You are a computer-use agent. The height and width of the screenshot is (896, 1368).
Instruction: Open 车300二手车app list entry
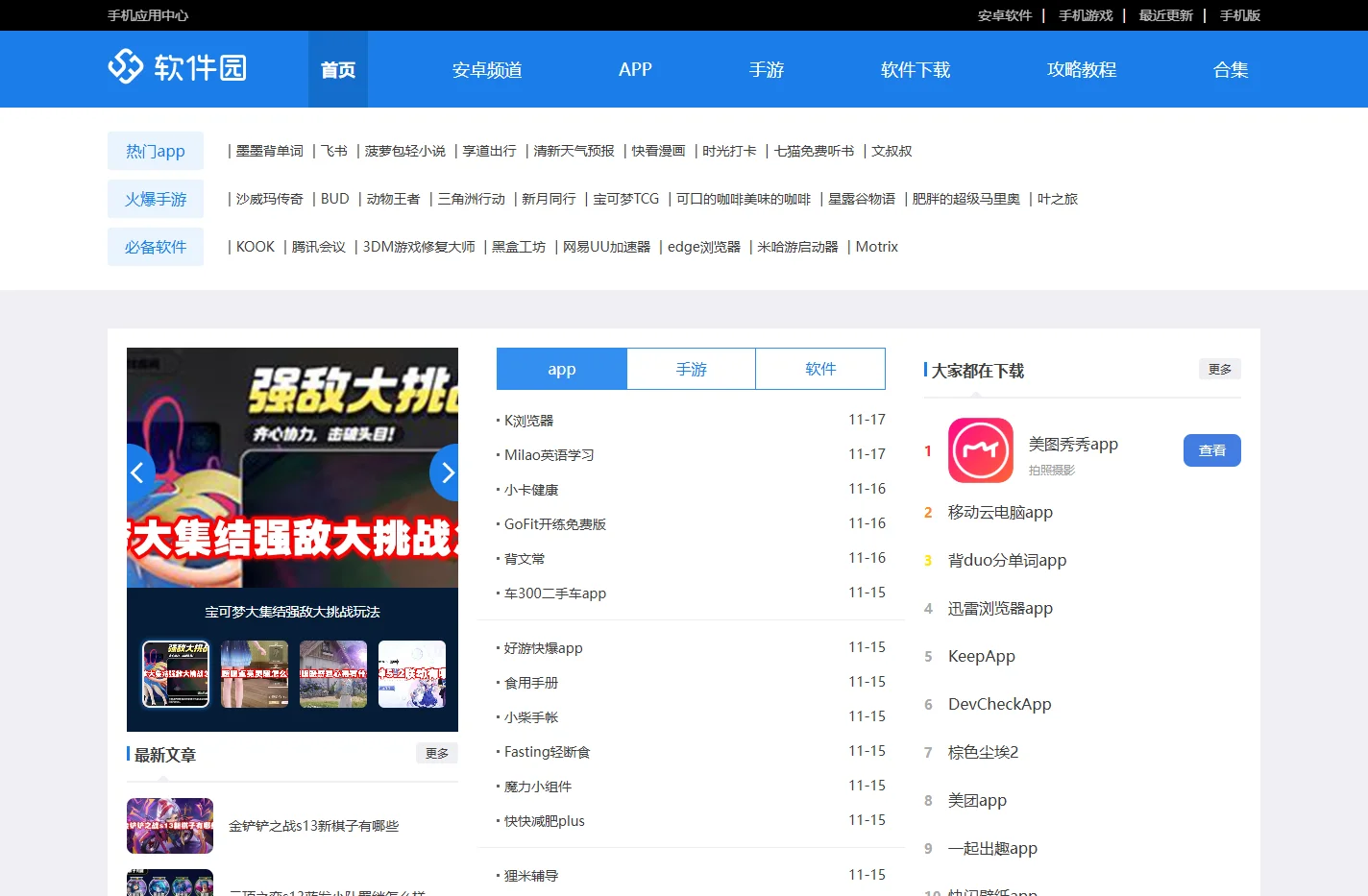click(x=555, y=593)
